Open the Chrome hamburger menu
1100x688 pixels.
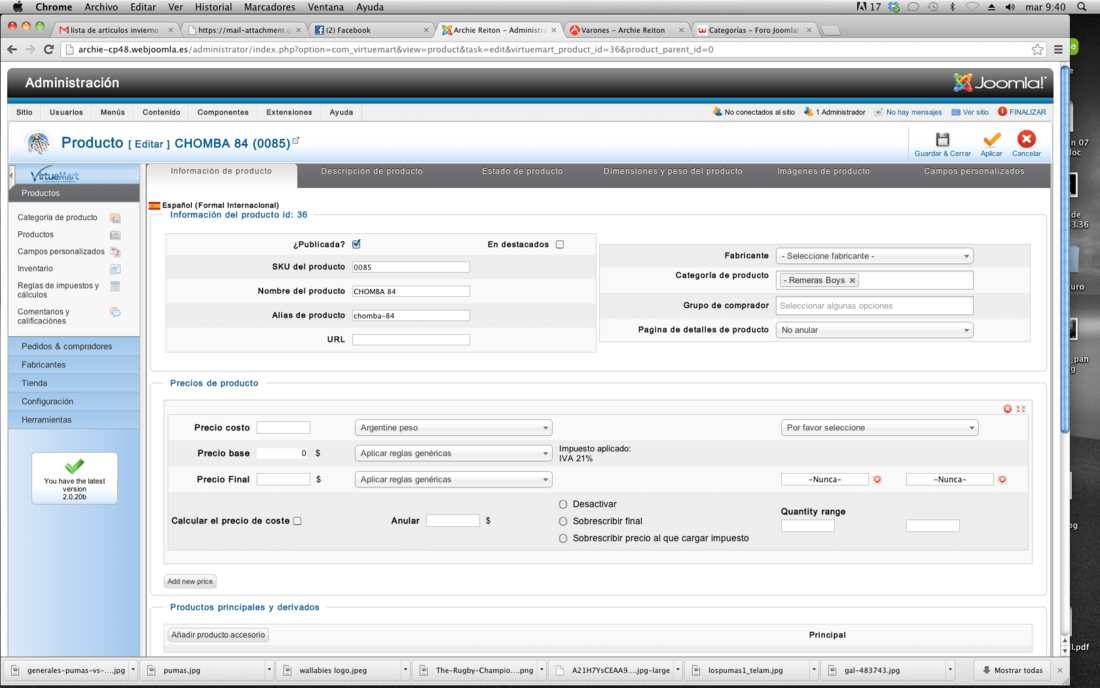[x=1058, y=49]
